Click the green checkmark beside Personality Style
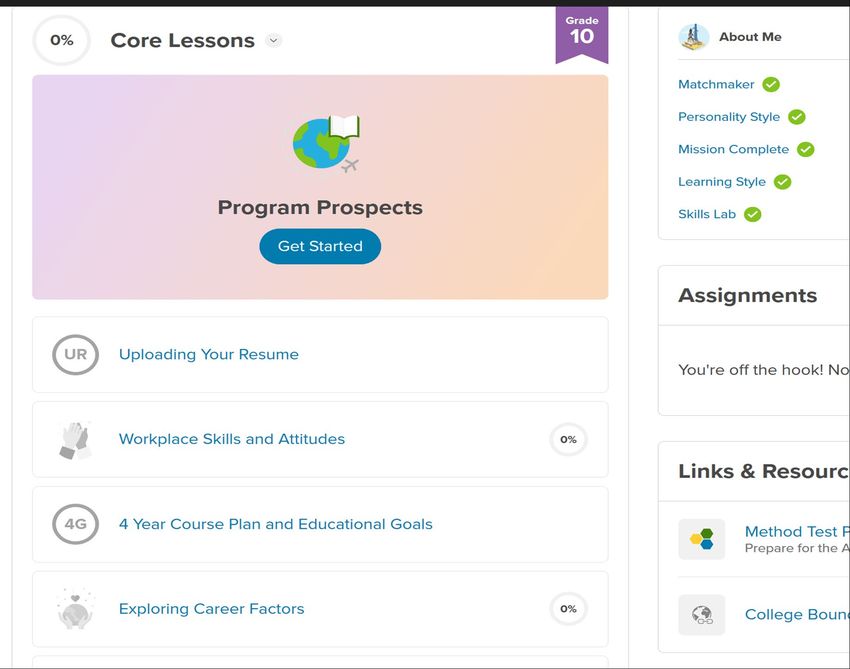 click(796, 117)
